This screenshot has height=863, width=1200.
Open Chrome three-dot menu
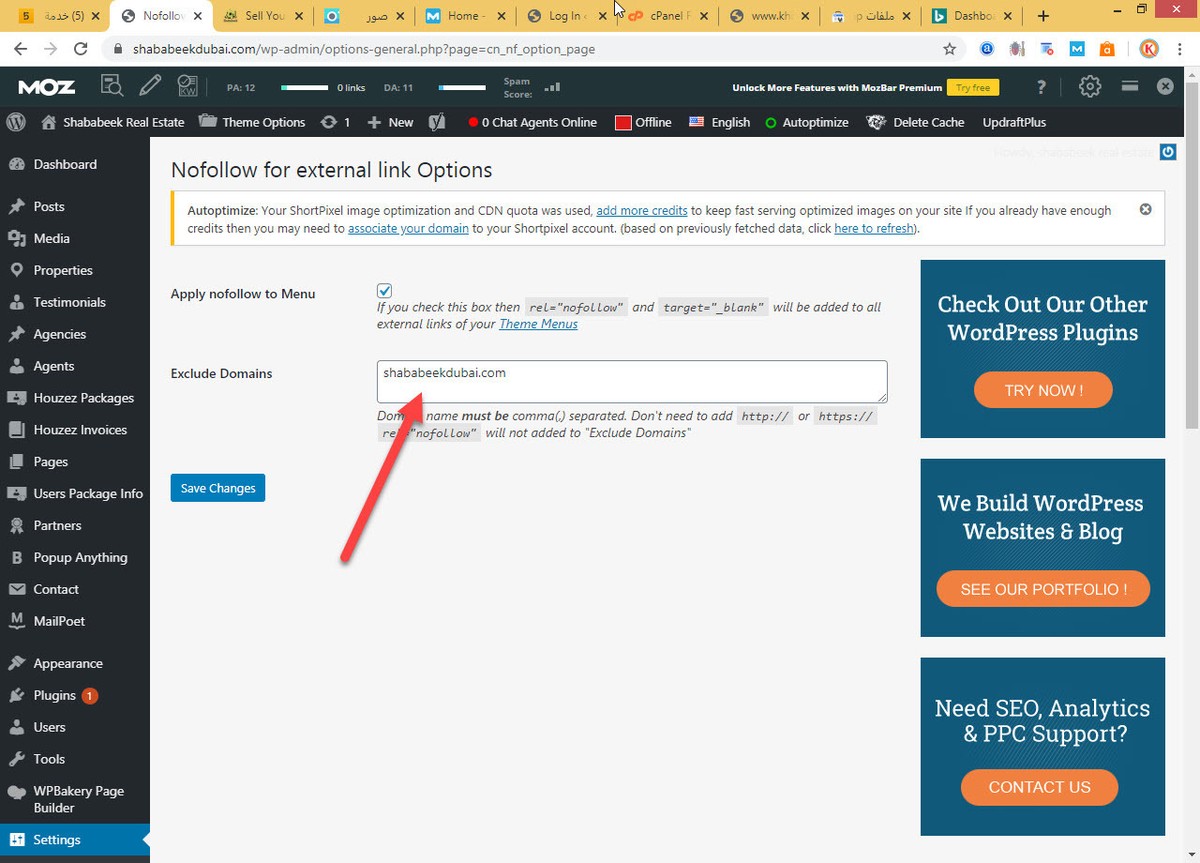click(1182, 48)
